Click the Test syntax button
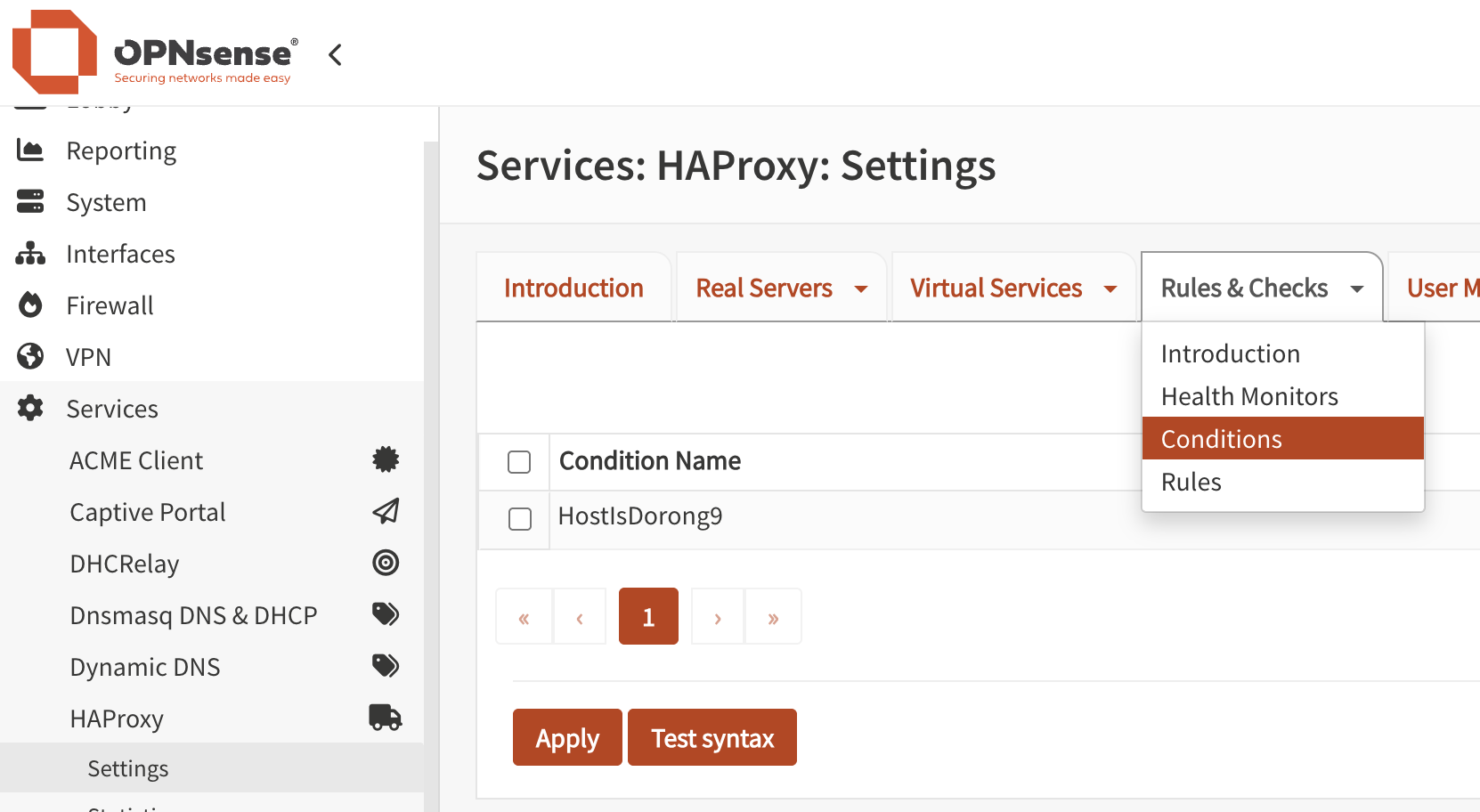 tap(712, 738)
